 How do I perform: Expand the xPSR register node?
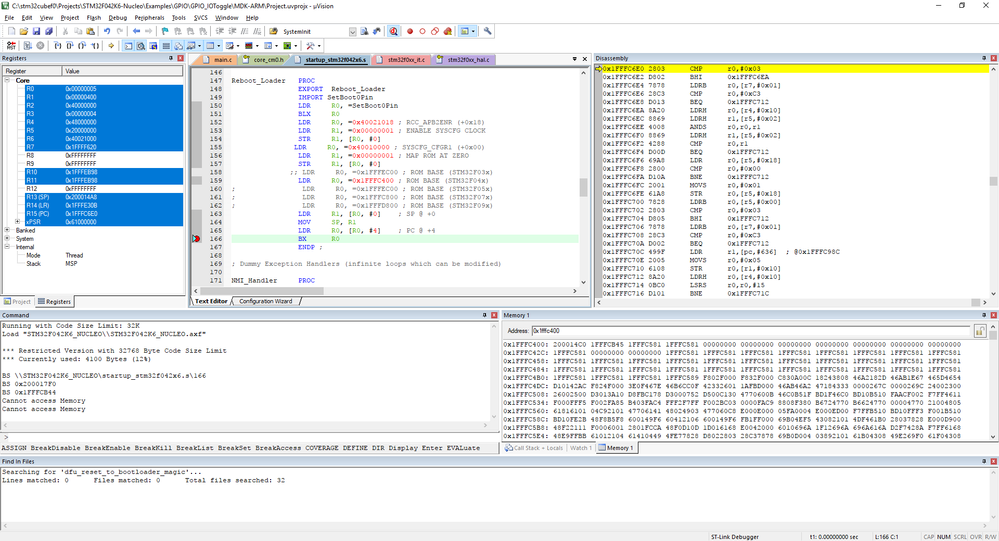(20, 222)
